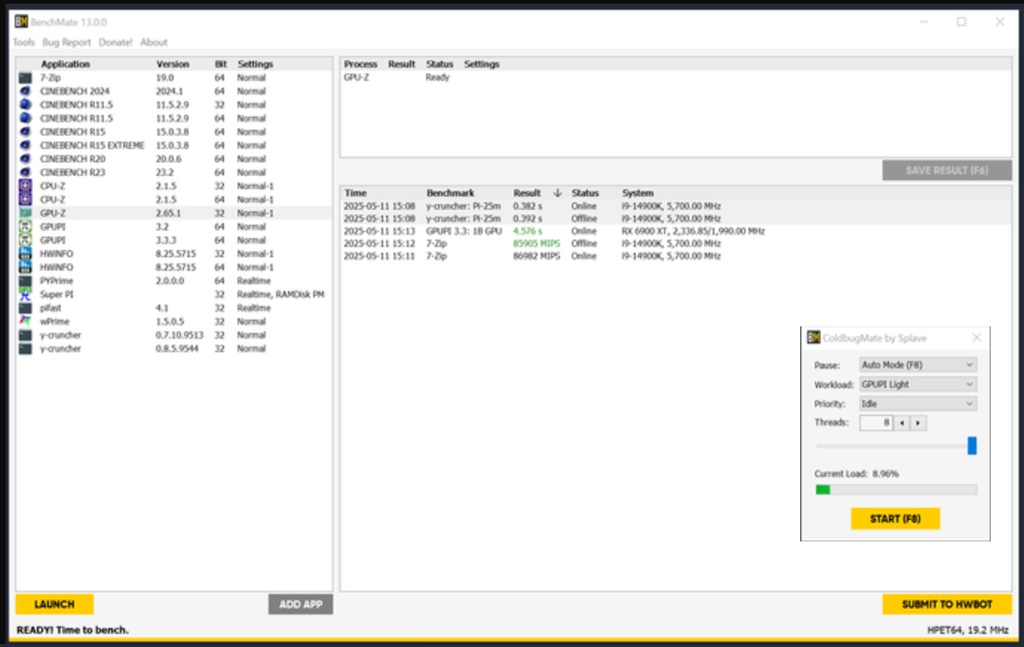
Task: Select the wPrime icon
Action: (x=25, y=321)
